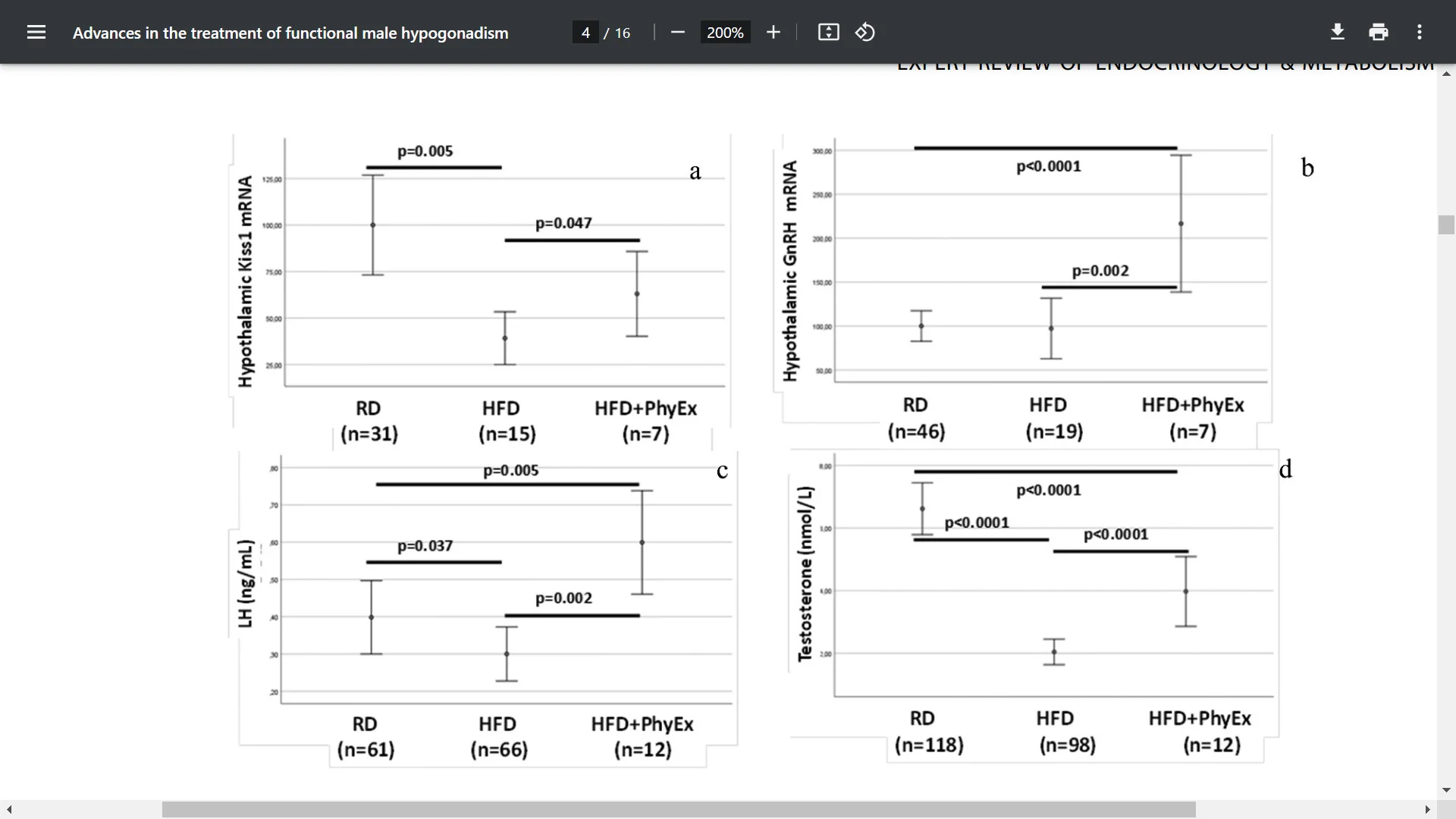Click '(n=118)' label under panel d
This screenshot has width=1456, height=819.
click(x=929, y=745)
